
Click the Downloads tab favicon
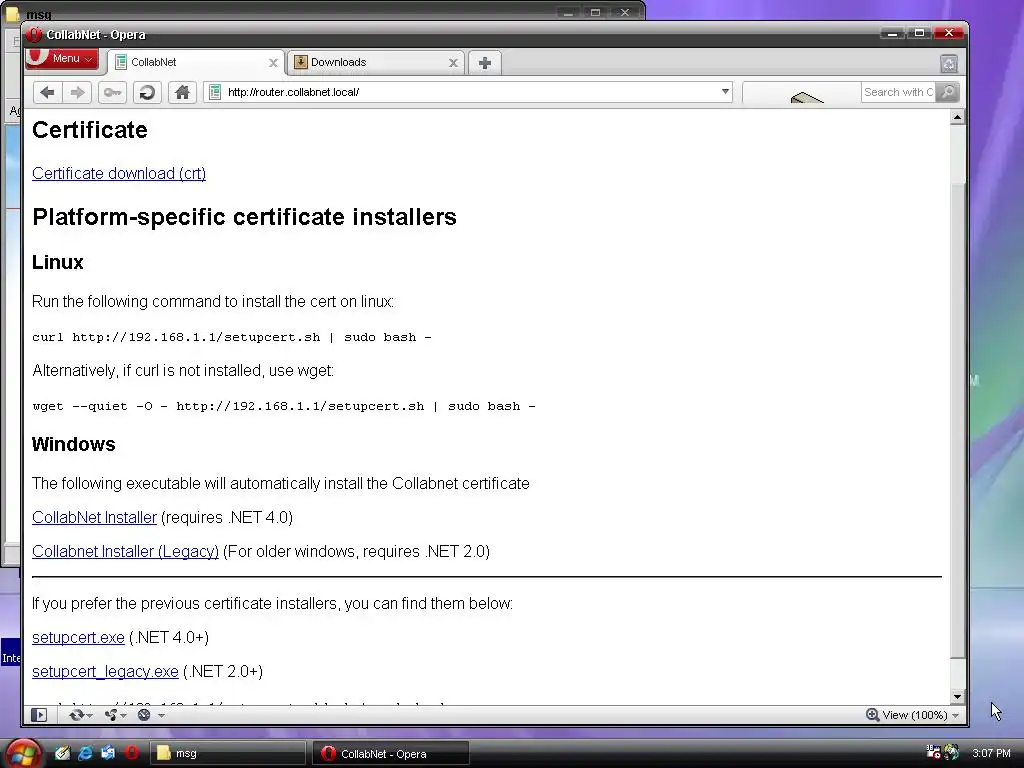300,62
